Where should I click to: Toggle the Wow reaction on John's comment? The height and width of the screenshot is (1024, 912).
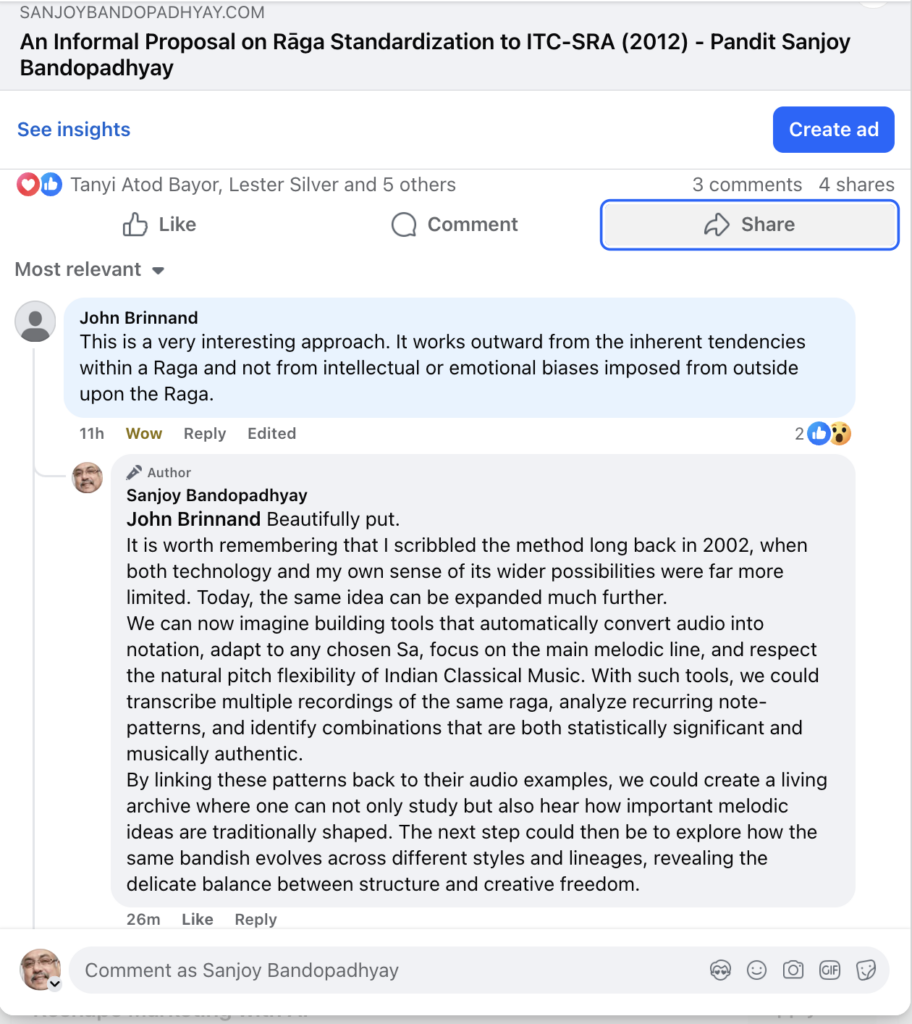click(144, 434)
